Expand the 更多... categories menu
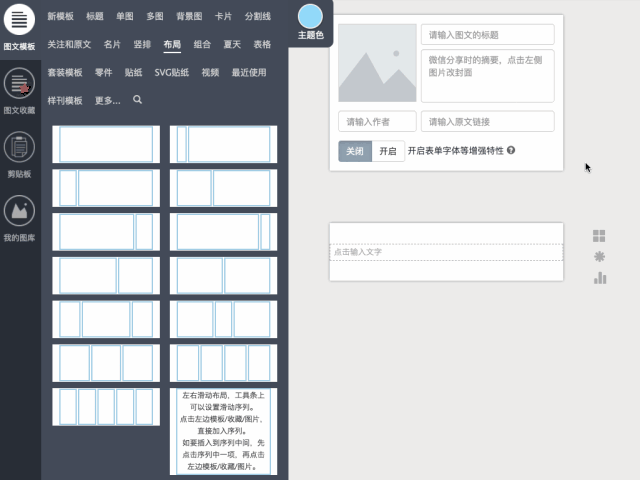The height and width of the screenshot is (480, 640). [x=107, y=101]
